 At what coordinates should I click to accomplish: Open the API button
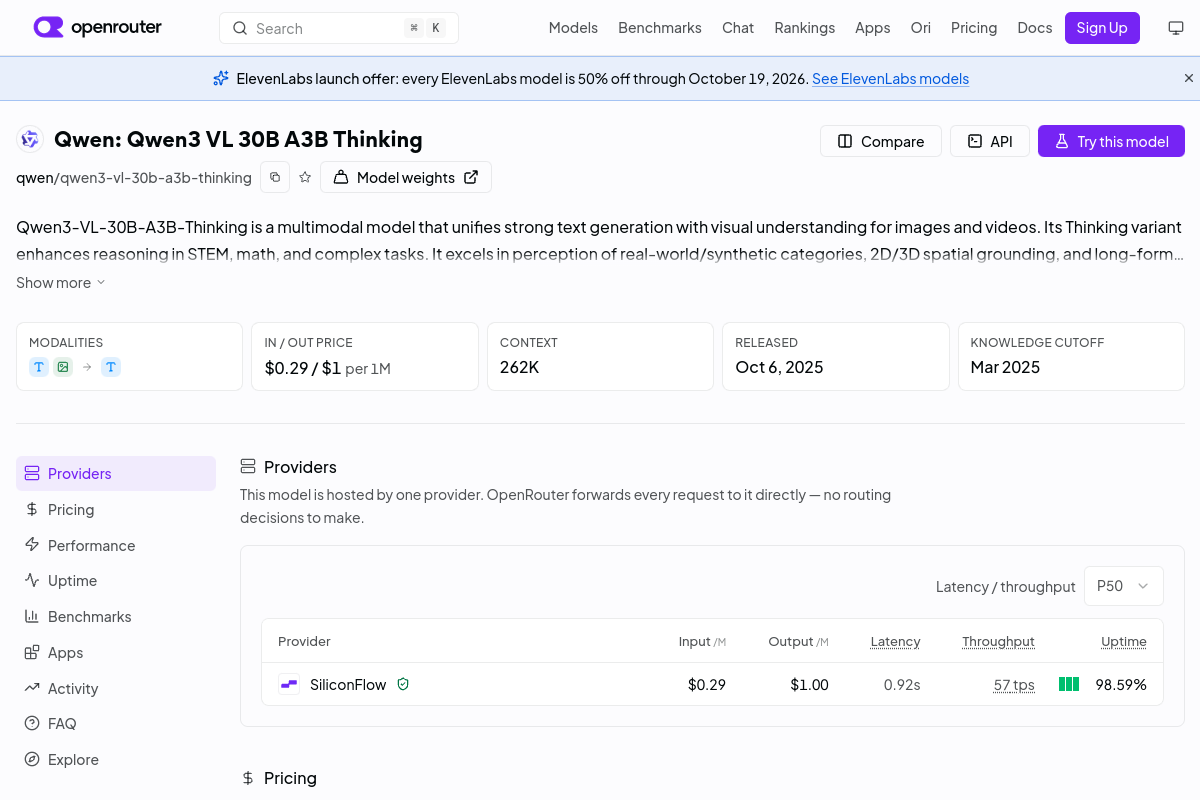(x=989, y=141)
